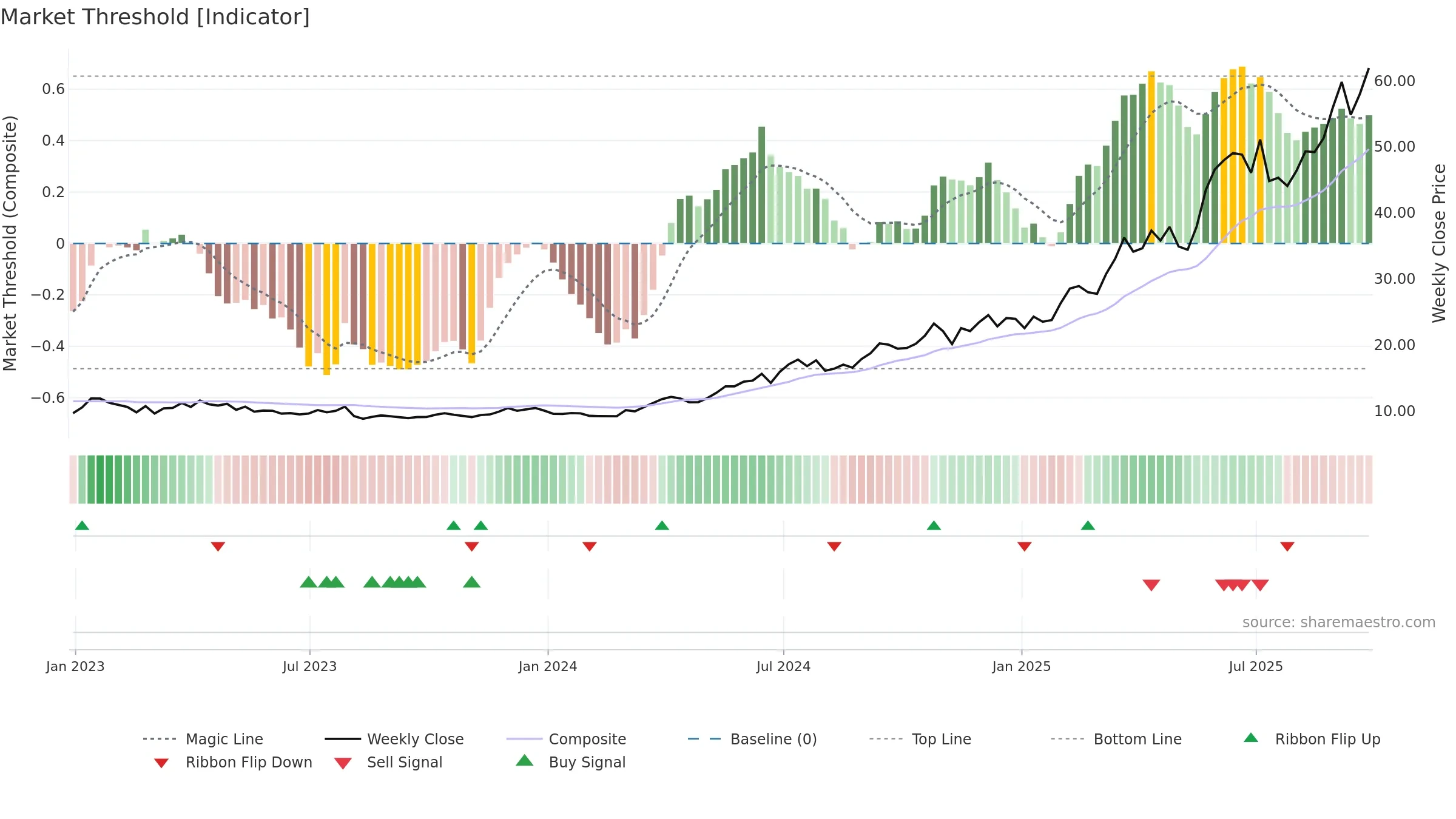Click the Weekly Close line's final peak
The image size is (1456, 819).
coord(1368,69)
